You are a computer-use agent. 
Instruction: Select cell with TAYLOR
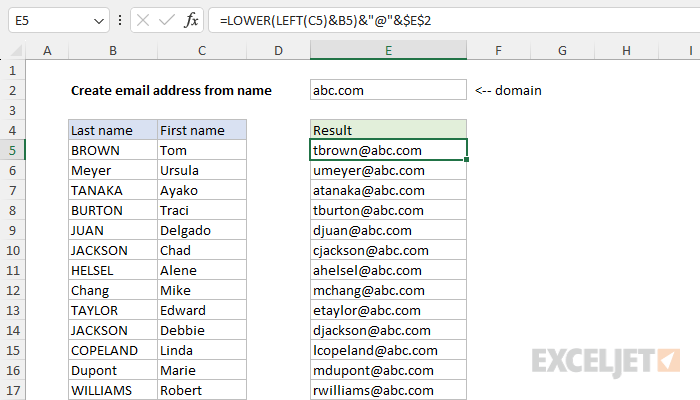point(113,310)
